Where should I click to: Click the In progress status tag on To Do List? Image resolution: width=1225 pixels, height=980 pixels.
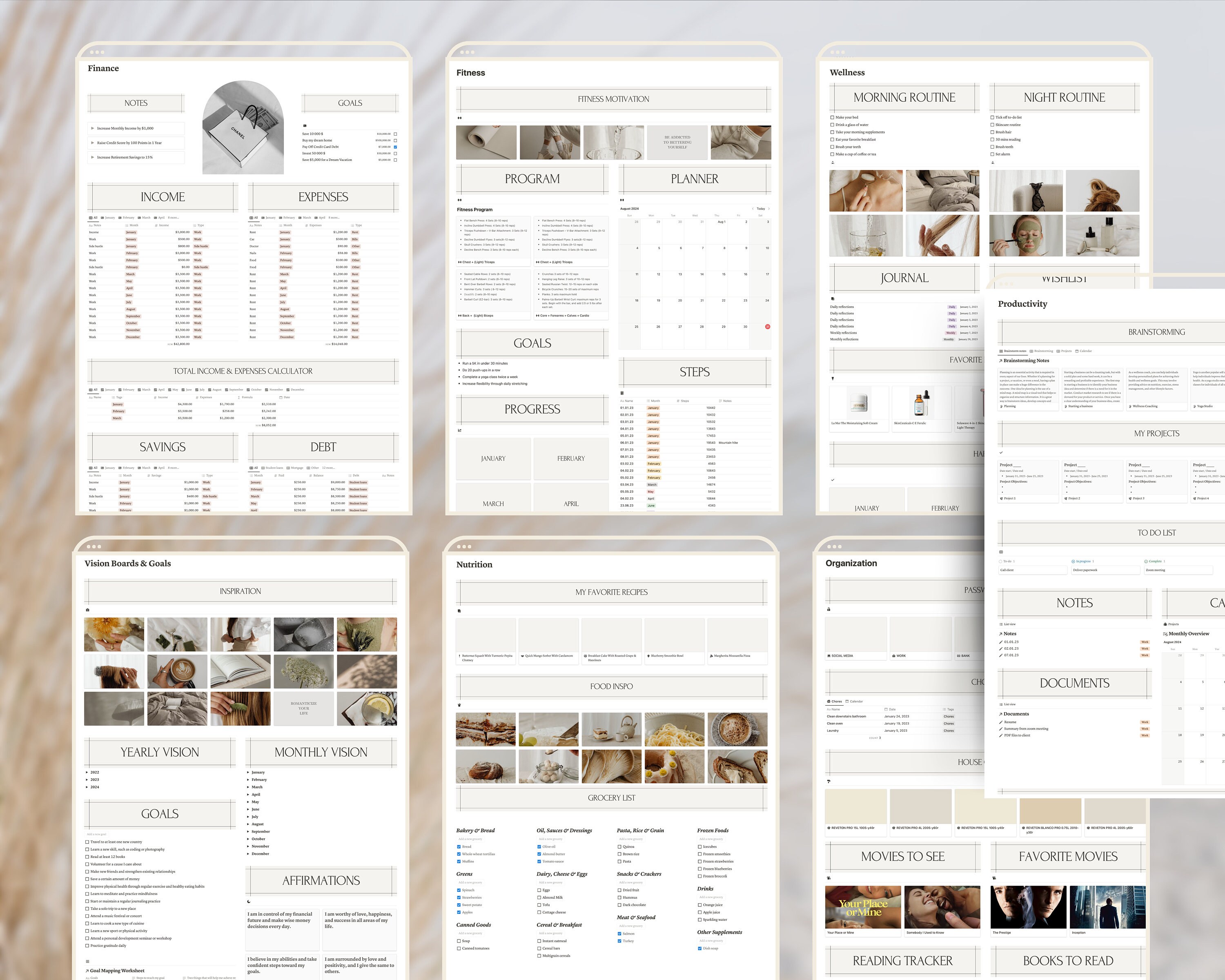pos(1083,561)
